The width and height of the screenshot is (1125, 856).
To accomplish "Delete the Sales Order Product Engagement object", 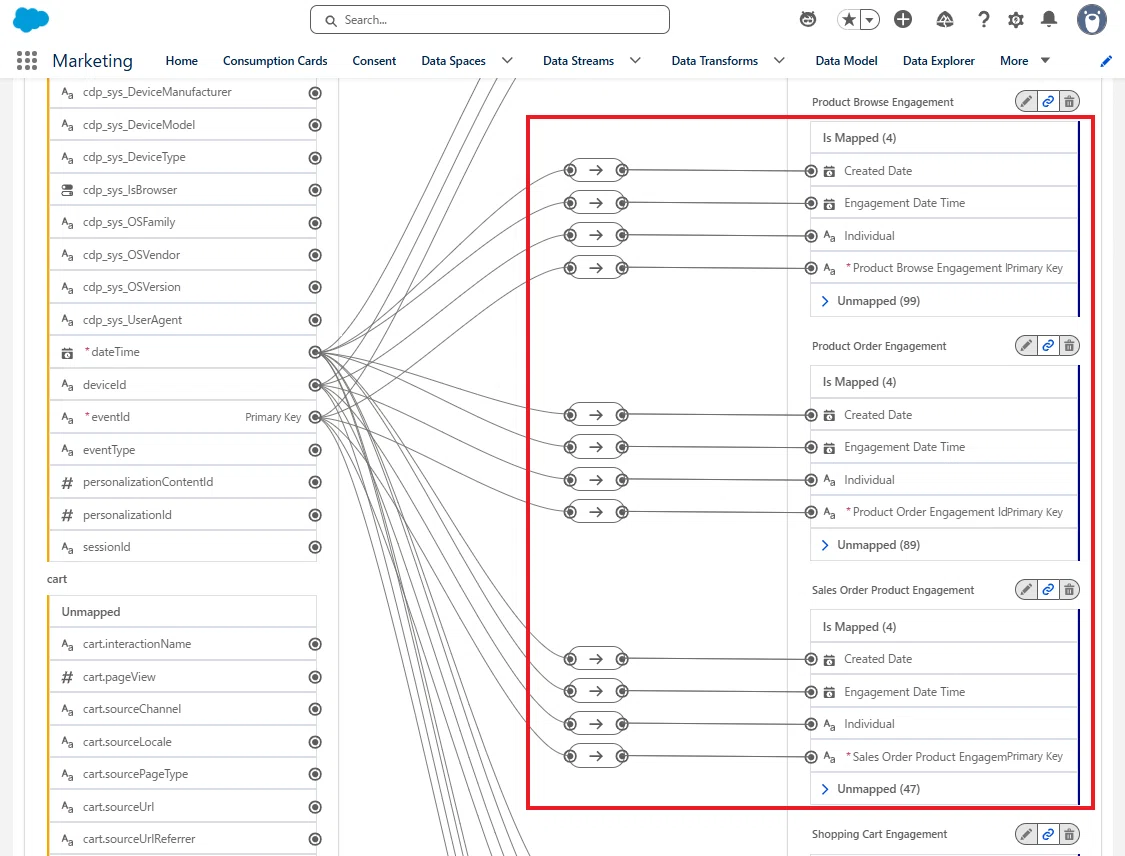I will pos(1069,590).
